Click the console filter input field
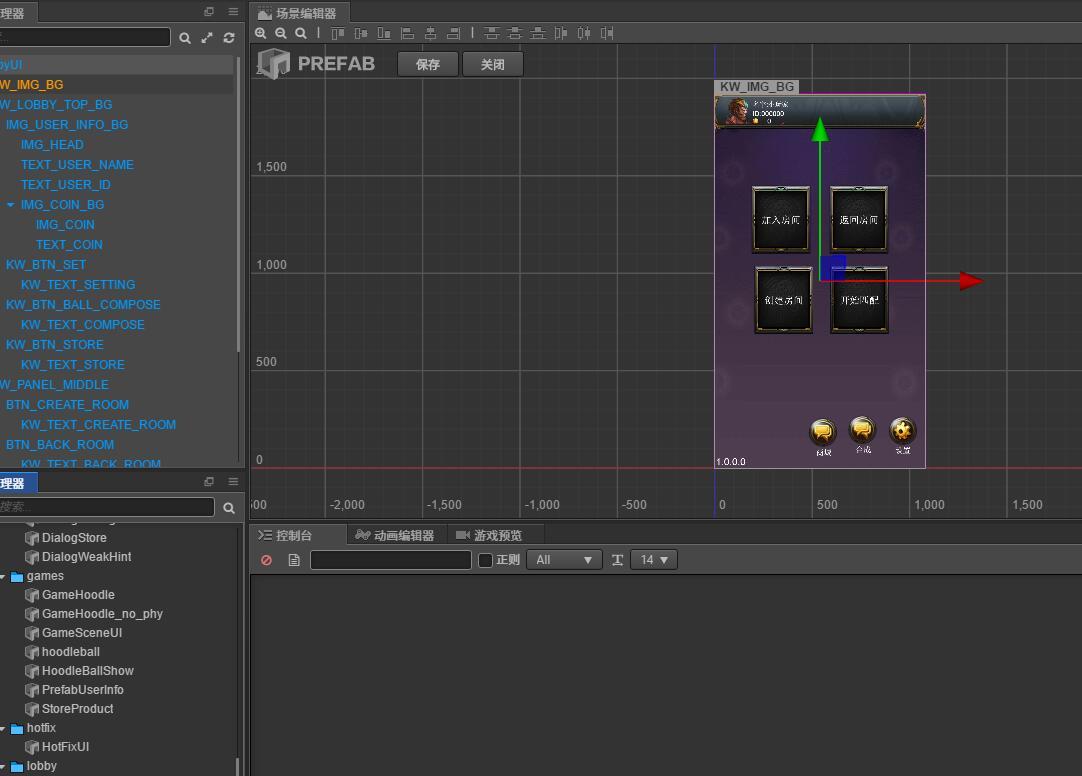This screenshot has height=776, width=1082. 390,560
